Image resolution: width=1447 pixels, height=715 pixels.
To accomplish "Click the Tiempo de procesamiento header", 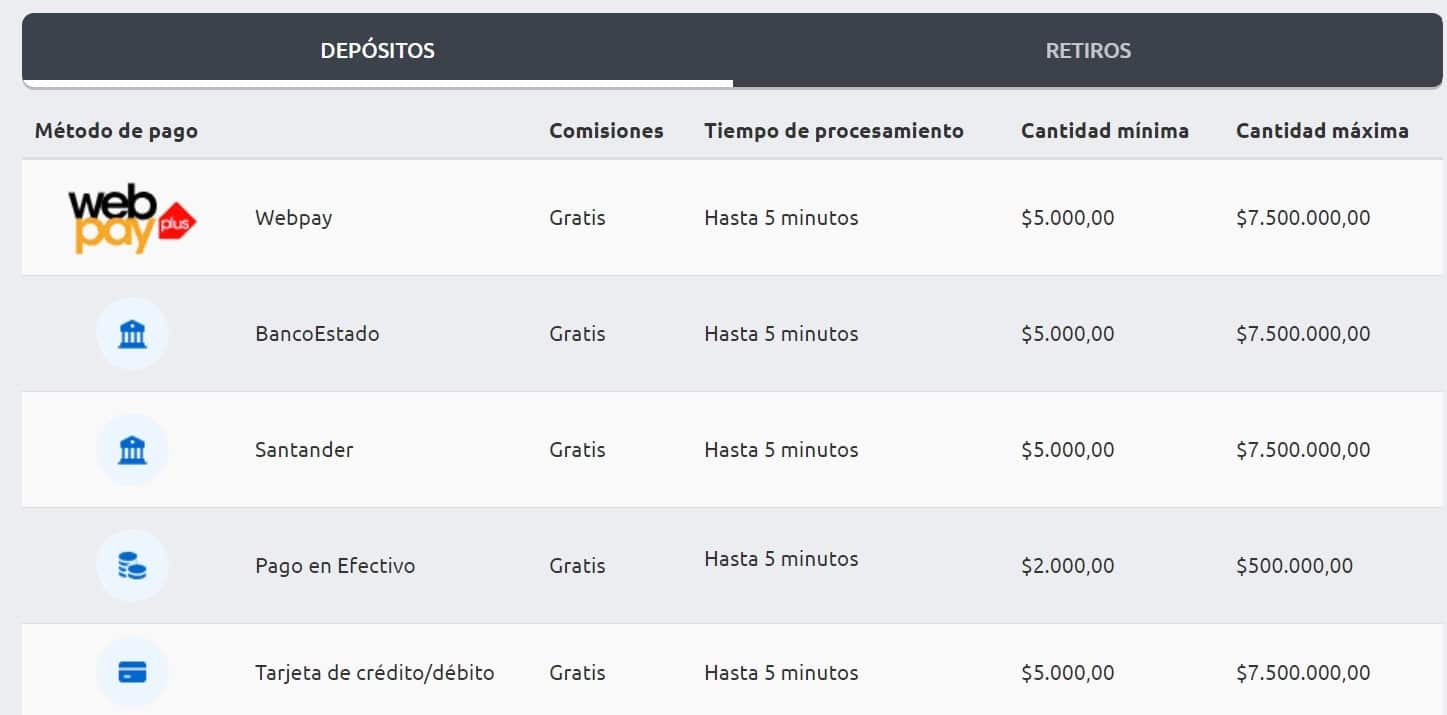I will 833,130.
